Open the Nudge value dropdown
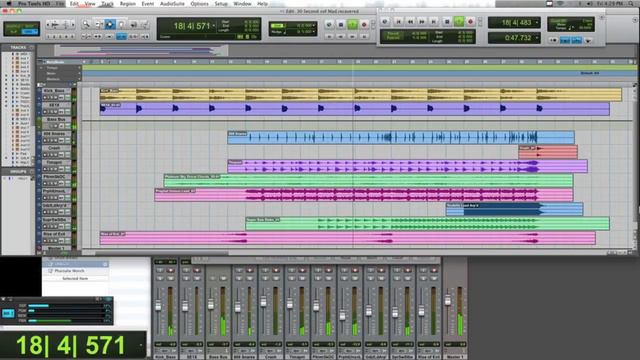The width and height of the screenshot is (640, 360). point(313,32)
